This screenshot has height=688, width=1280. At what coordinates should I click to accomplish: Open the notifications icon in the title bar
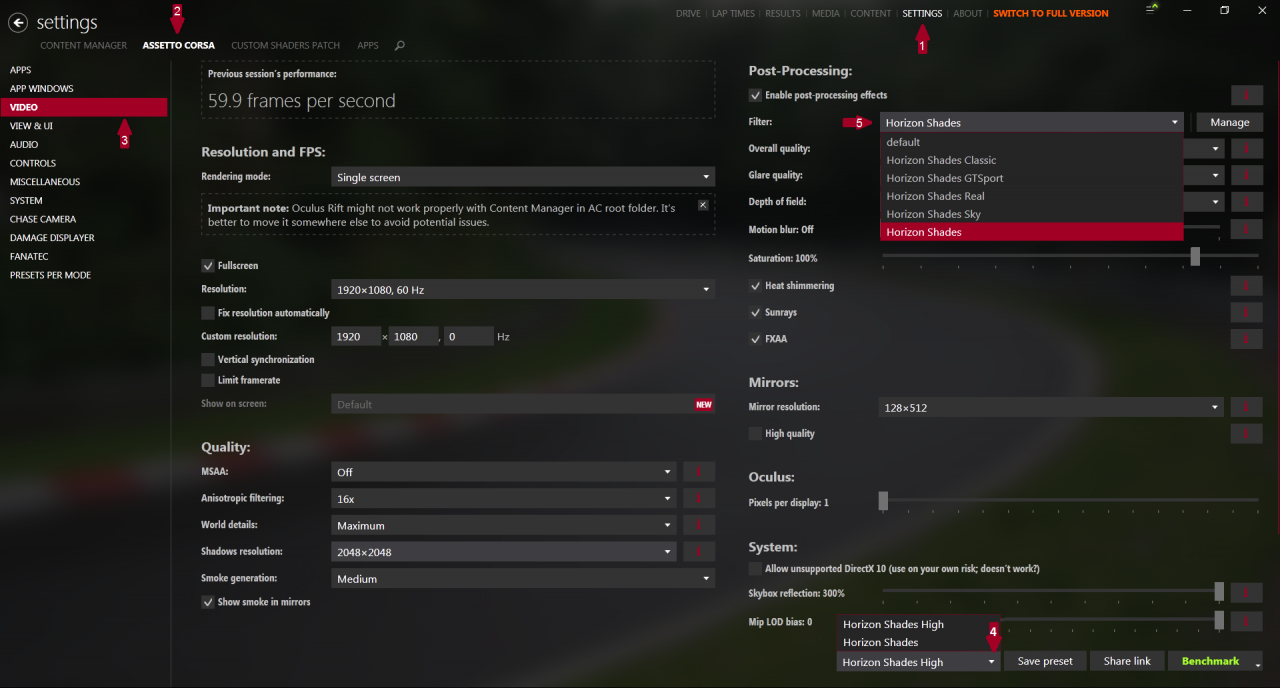click(1153, 9)
